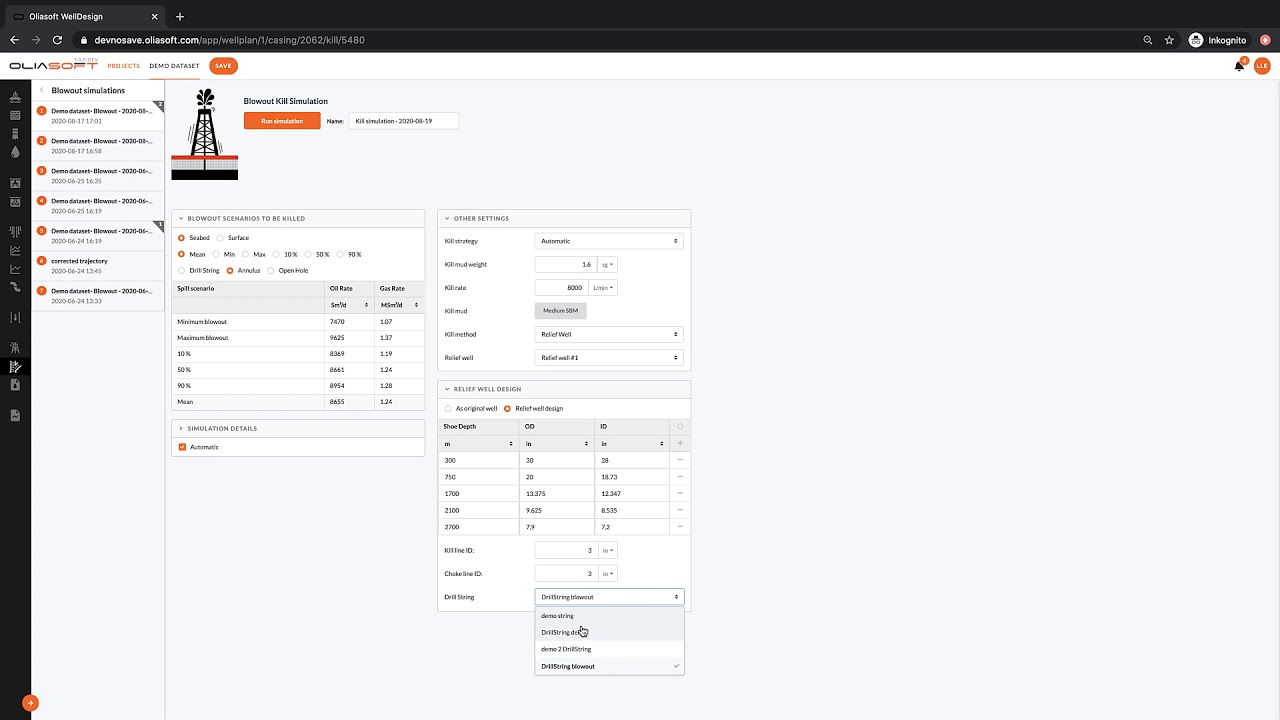Screen dimensions: 1280x720
Task: Collapse the Blowout Scenarios To Be Killed section
Action: (180, 218)
